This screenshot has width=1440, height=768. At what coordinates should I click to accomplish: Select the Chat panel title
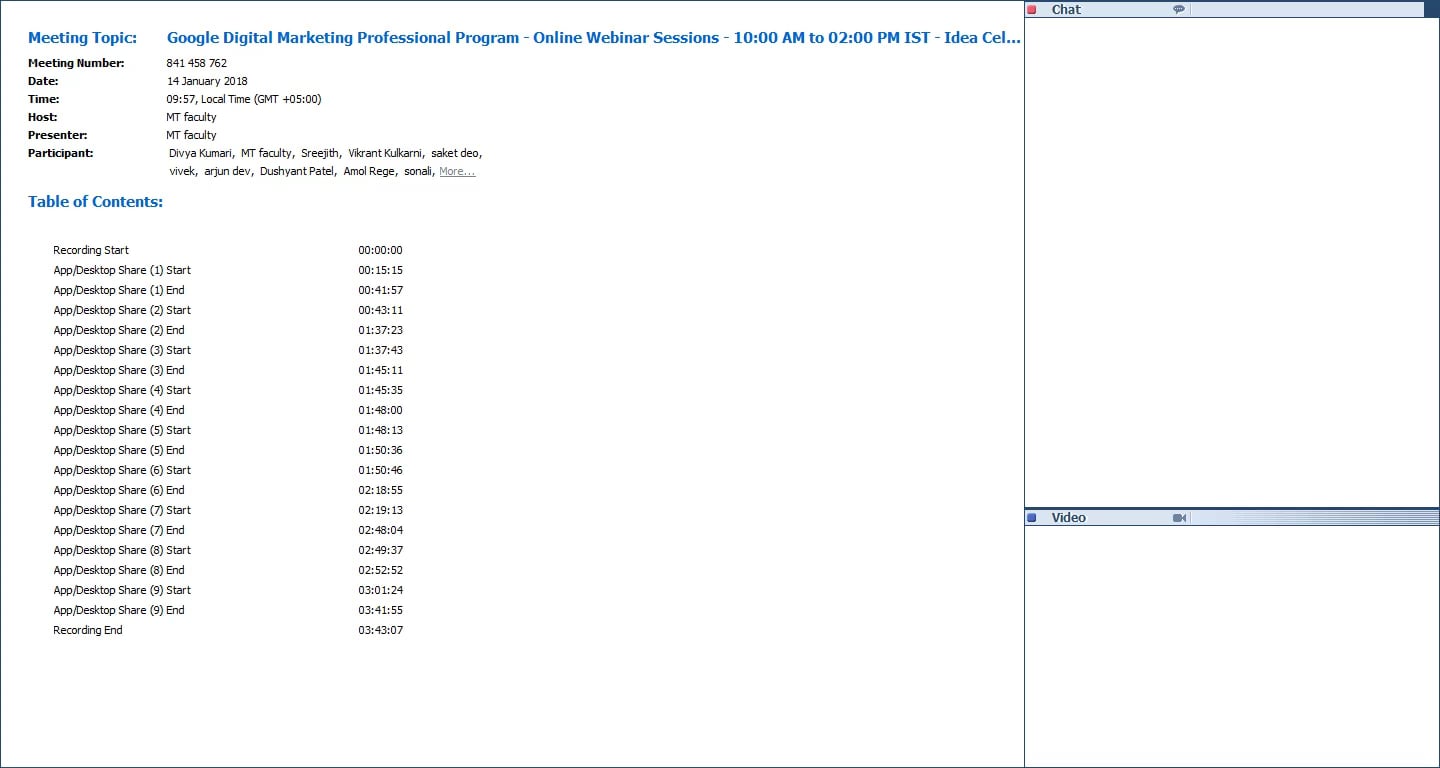1066,10
